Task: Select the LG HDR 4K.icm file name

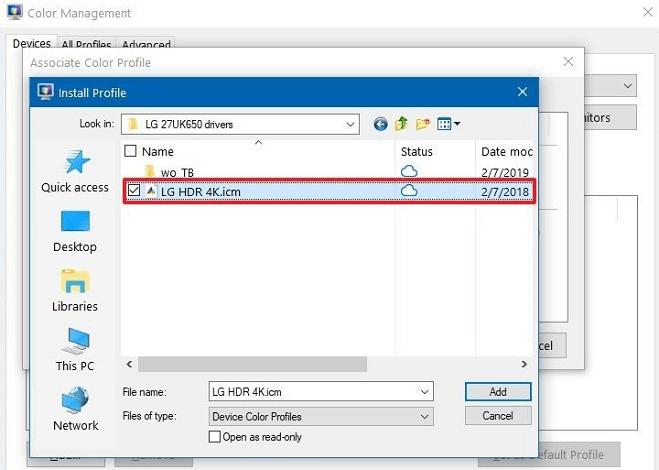Action: coord(200,192)
